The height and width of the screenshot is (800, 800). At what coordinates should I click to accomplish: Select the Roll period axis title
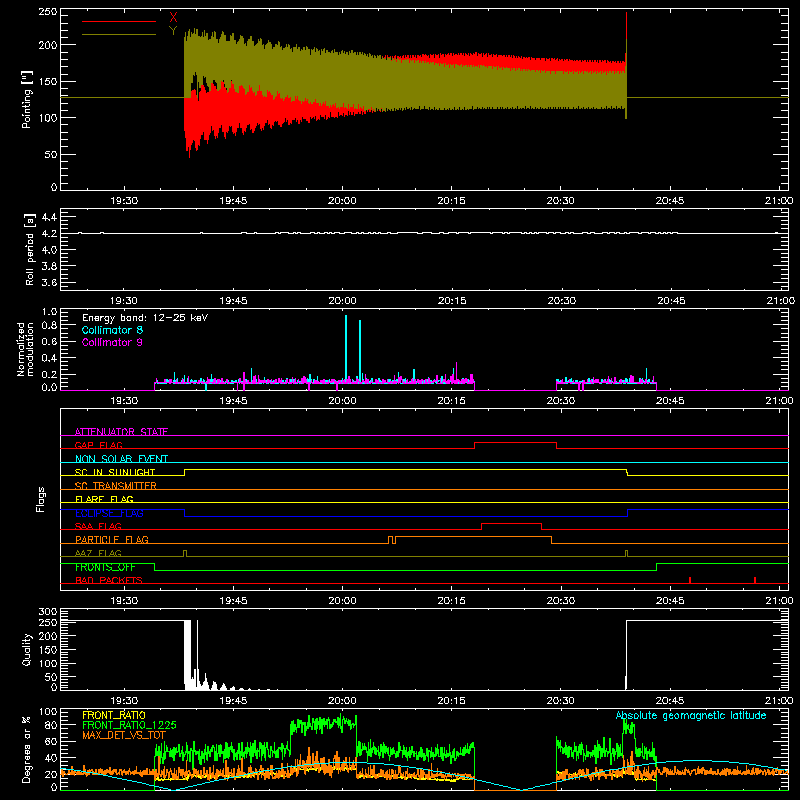click(x=29, y=249)
